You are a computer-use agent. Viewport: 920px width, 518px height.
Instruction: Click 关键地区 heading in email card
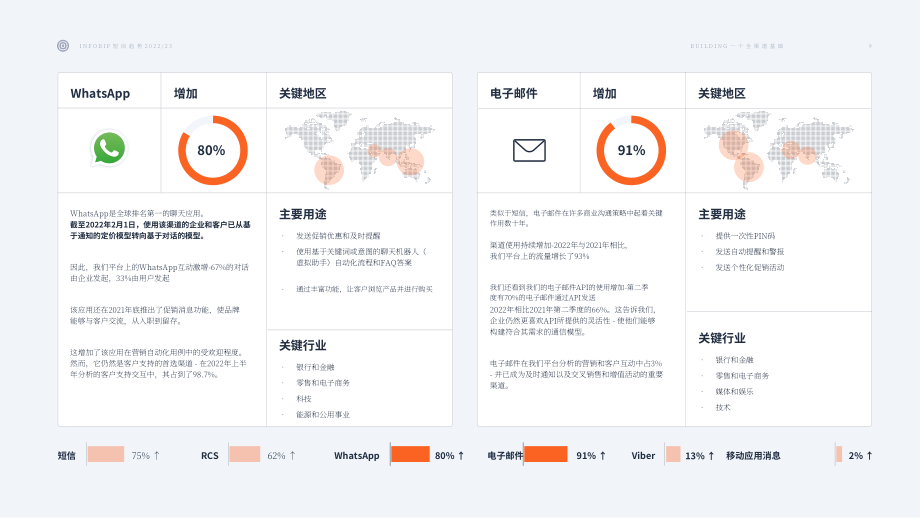pyautogui.click(x=722, y=93)
